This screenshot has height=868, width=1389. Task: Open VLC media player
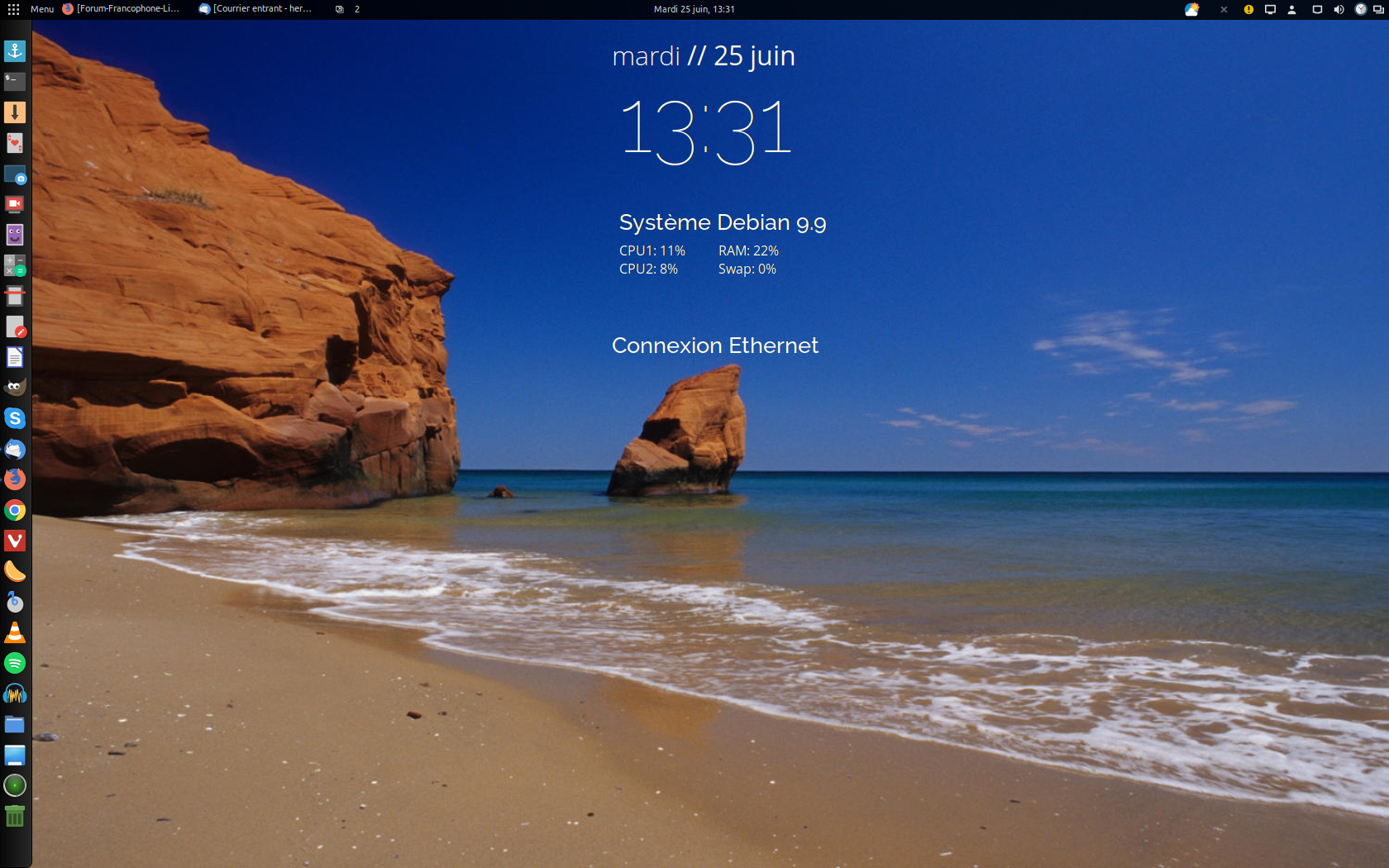[15, 632]
